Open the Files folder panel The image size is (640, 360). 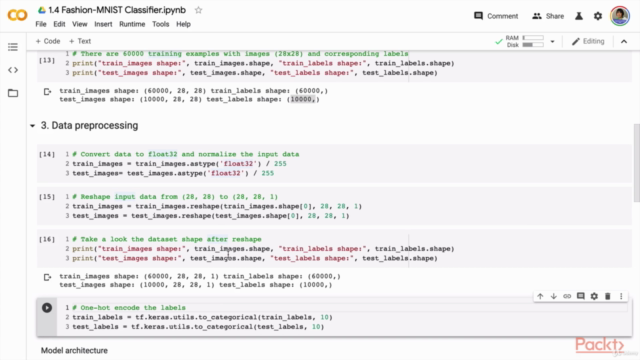coord(13,93)
